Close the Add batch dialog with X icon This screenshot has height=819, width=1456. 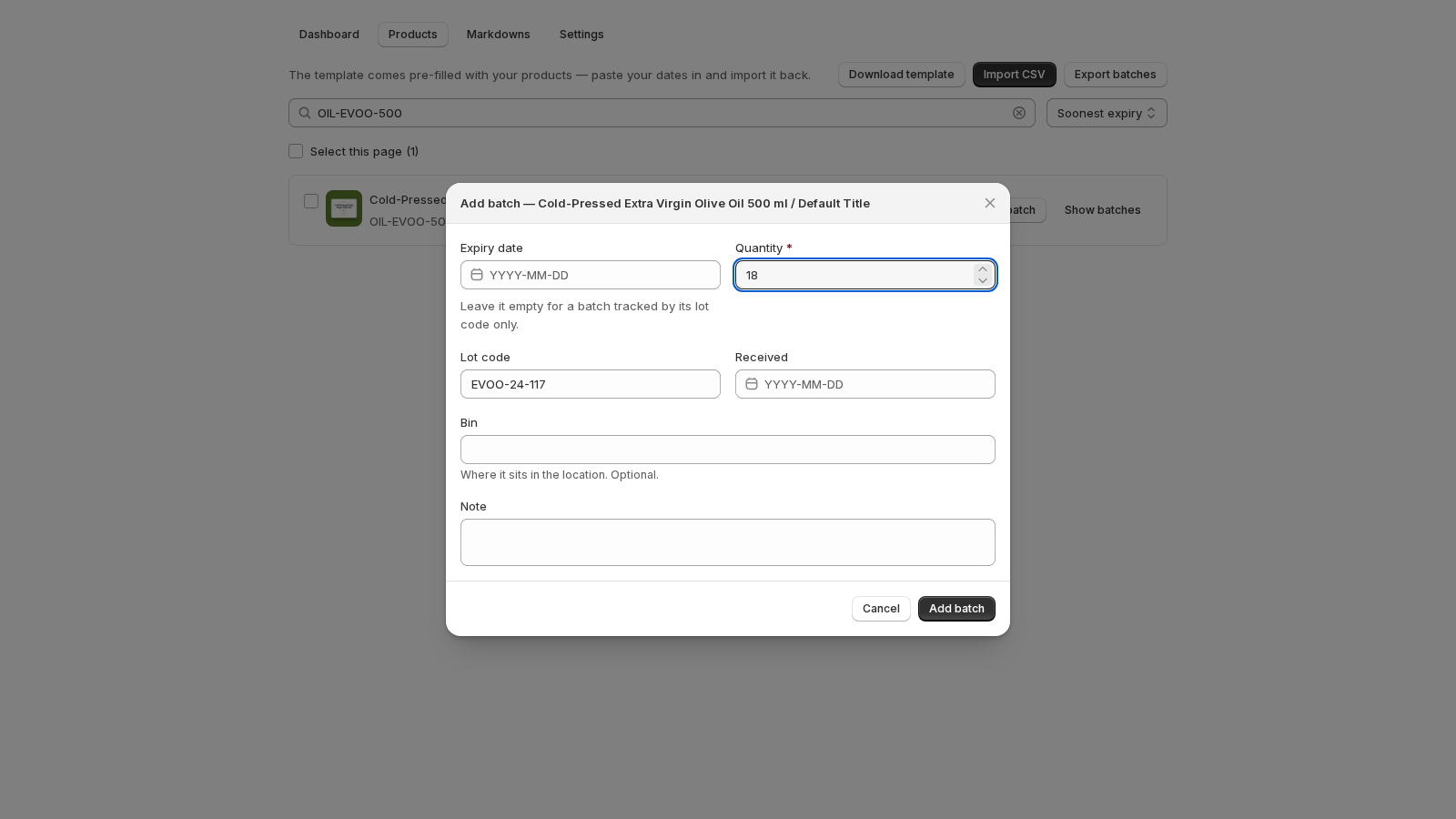(990, 203)
